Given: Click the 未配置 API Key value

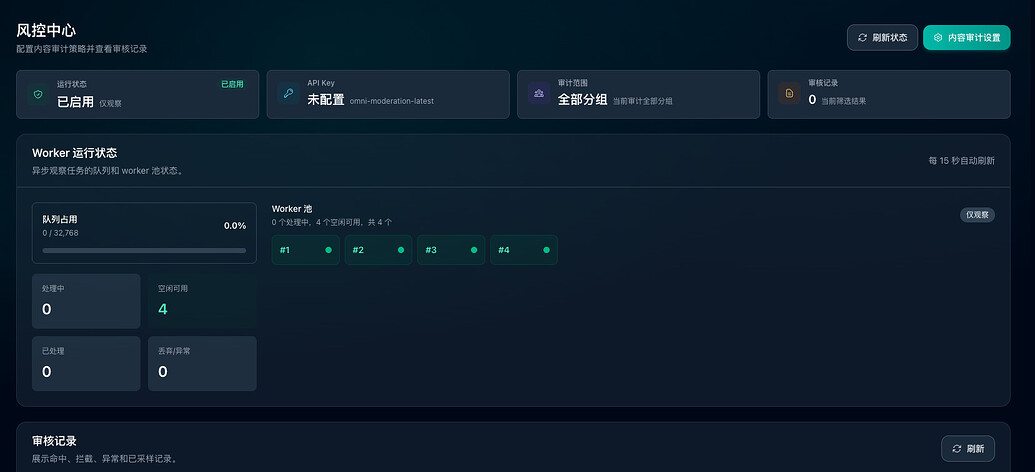Looking at the screenshot, I should tap(325, 100).
